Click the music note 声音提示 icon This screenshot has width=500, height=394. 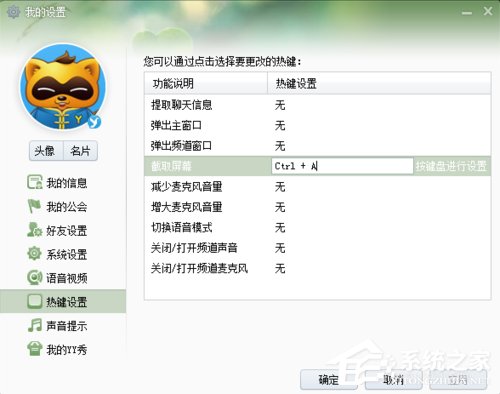coord(35,325)
